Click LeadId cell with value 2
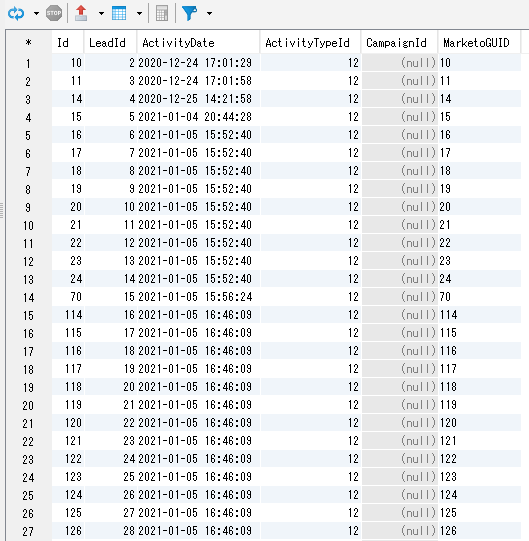Image resolution: width=529 pixels, height=541 pixels. (110, 63)
